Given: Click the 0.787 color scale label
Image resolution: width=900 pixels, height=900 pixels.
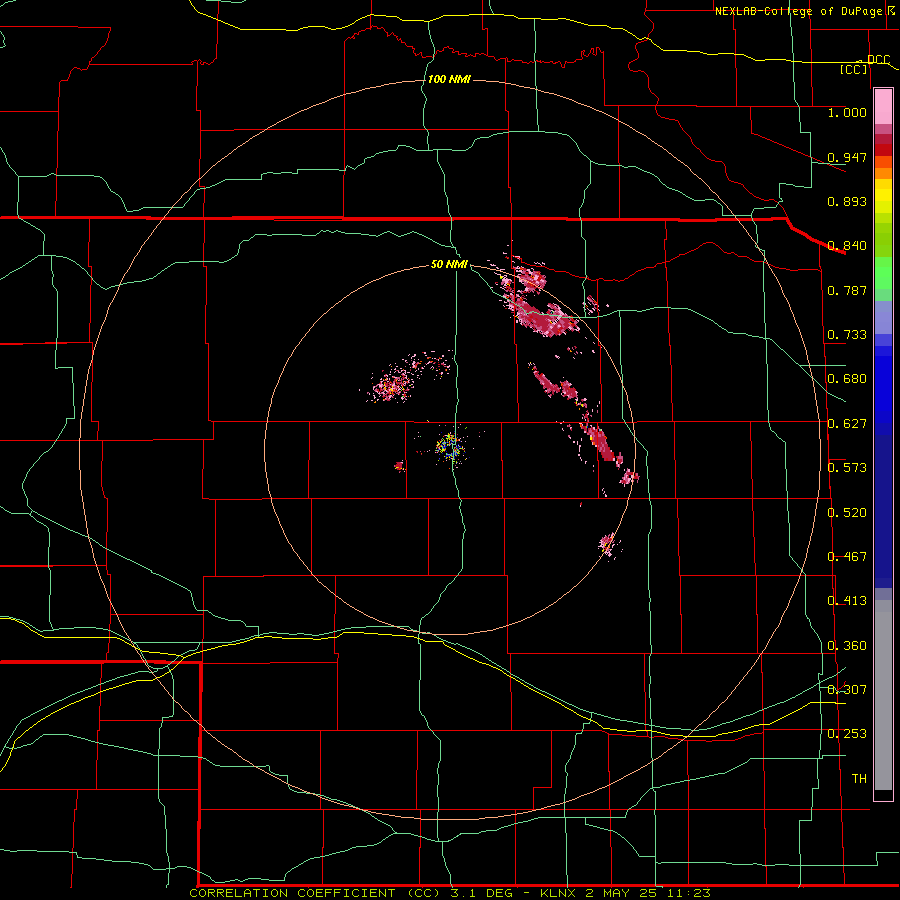Looking at the screenshot, I should [x=847, y=290].
